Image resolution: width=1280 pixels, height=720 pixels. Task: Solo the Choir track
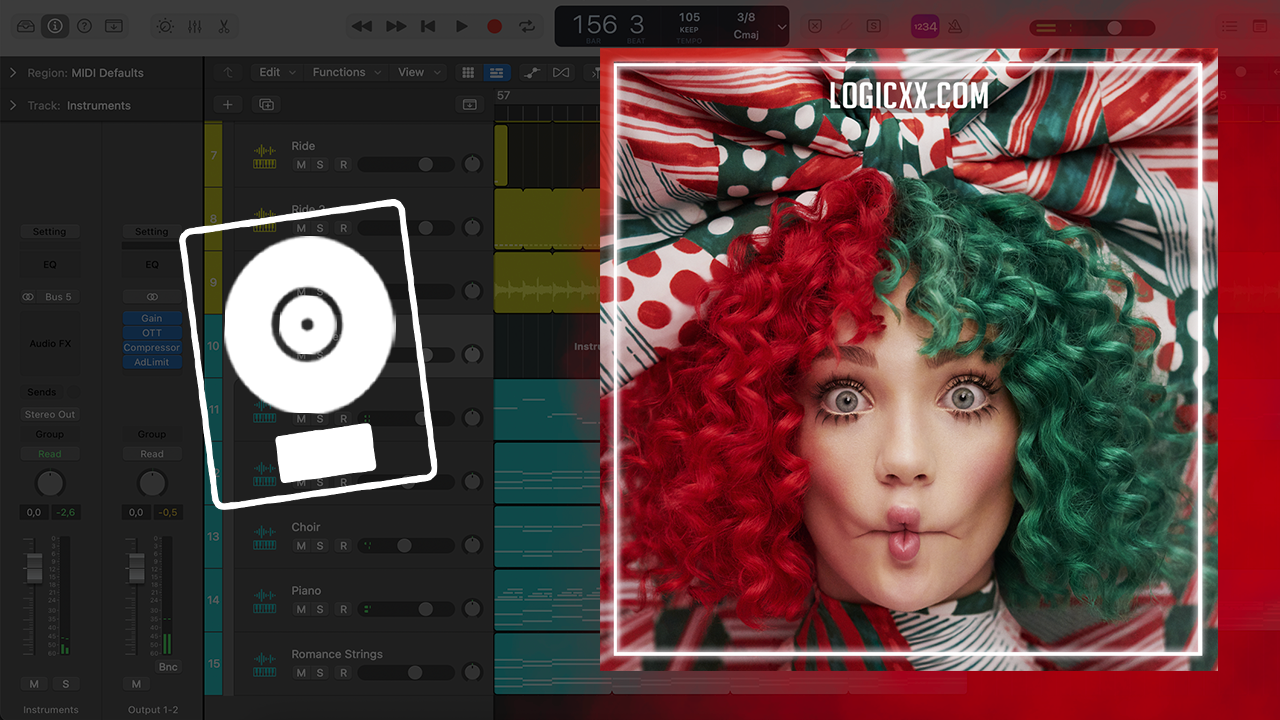click(320, 546)
